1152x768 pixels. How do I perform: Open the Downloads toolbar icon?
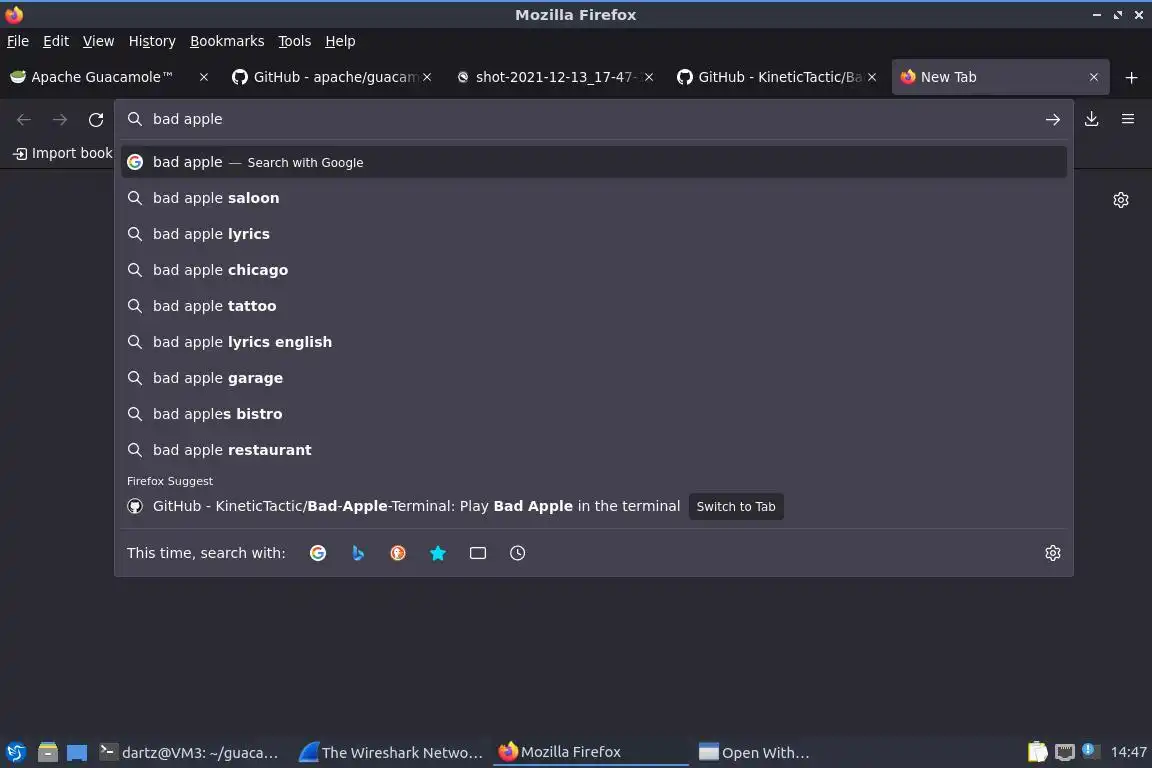point(1091,119)
